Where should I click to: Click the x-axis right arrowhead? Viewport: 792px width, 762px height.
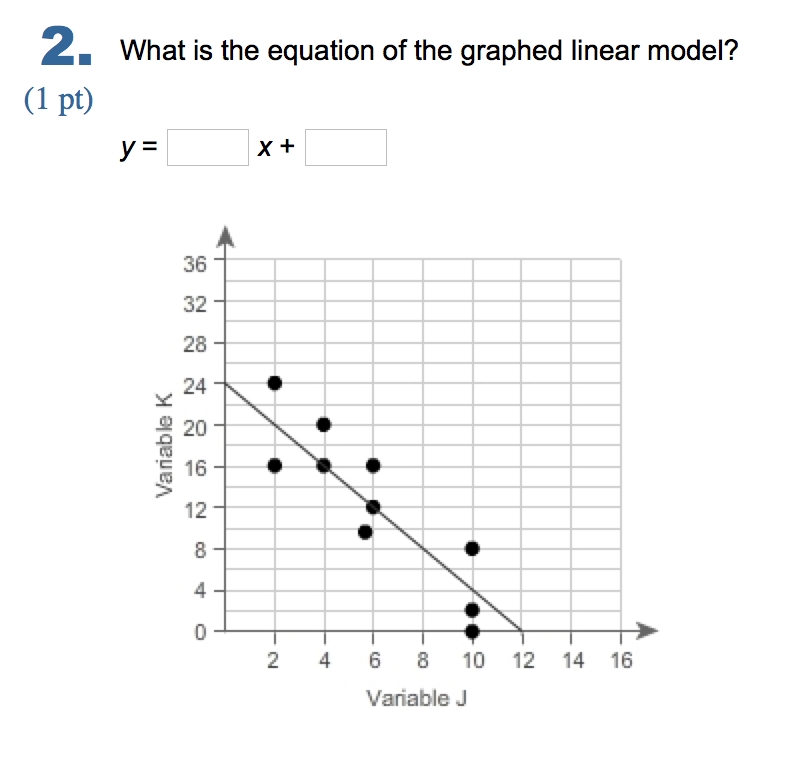[648, 631]
